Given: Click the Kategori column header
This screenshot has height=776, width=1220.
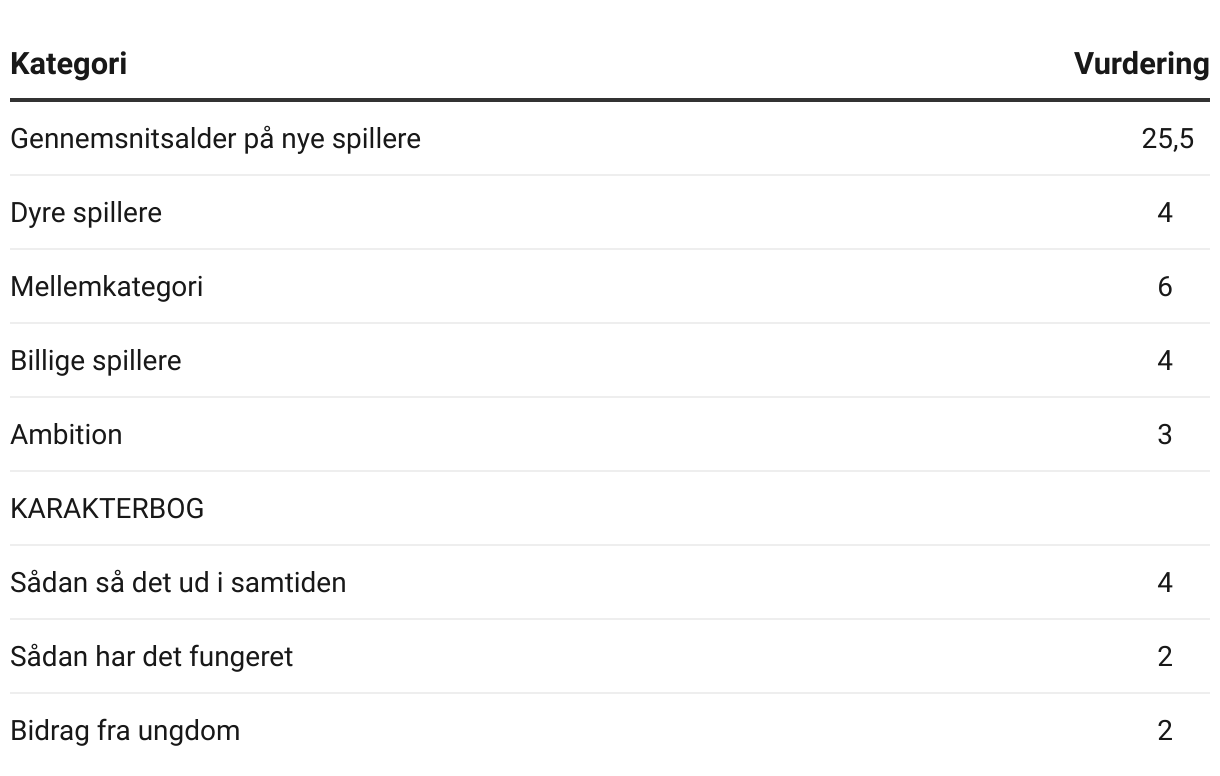Looking at the screenshot, I should (x=68, y=64).
